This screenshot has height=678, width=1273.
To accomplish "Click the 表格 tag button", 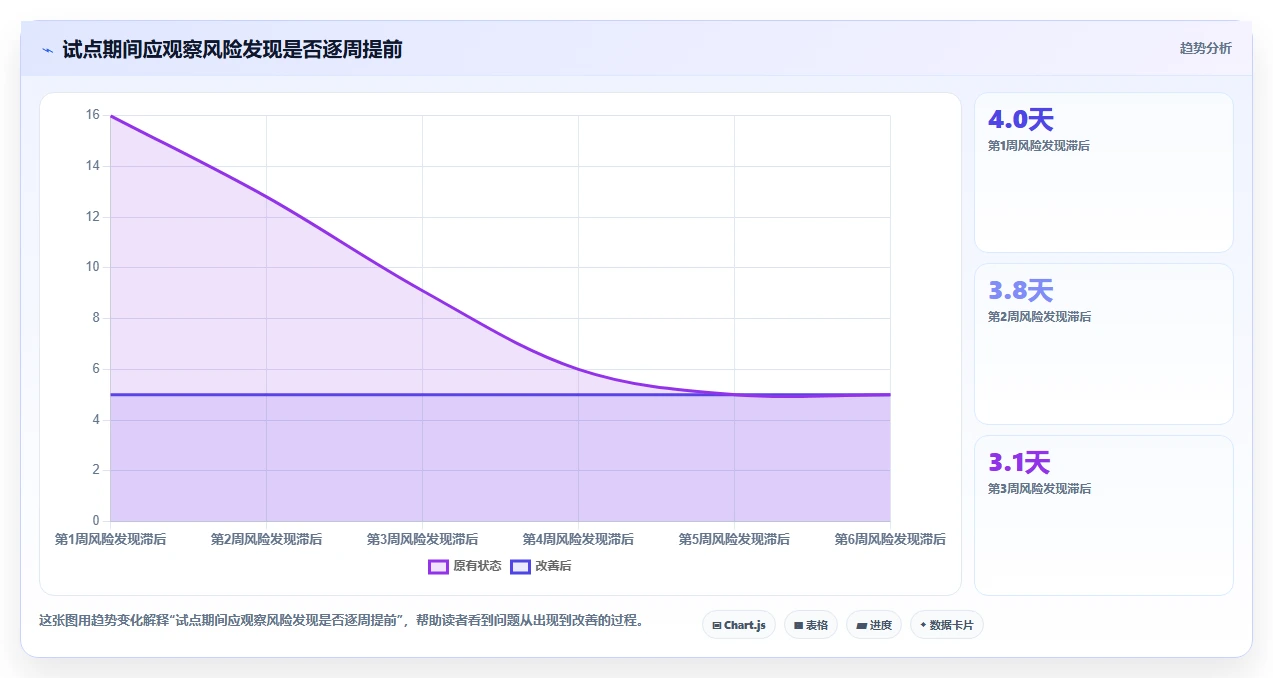I will click(x=811, y=625).
